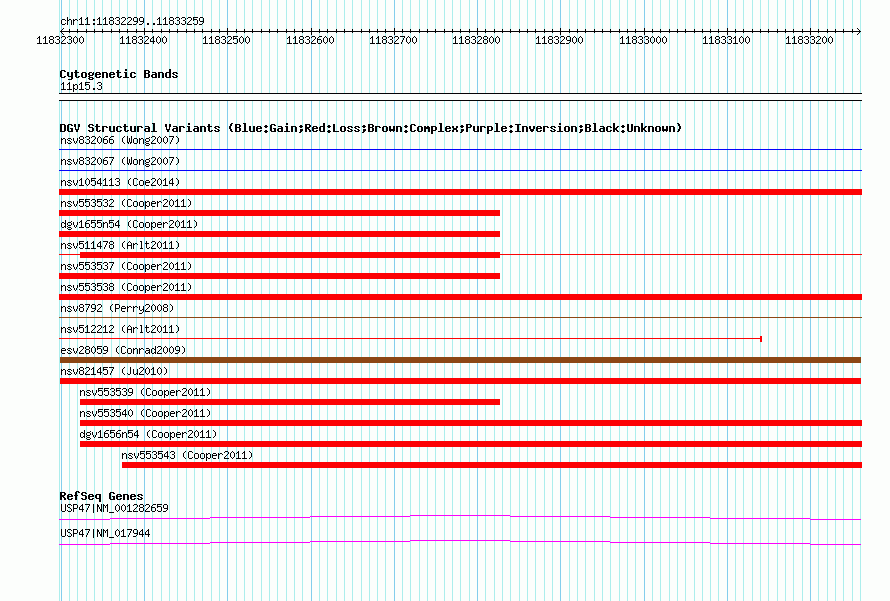Screen dimensions: 890x601
Task: Click the nsv511478 thick red segment
Action: (x=290, y=255)
